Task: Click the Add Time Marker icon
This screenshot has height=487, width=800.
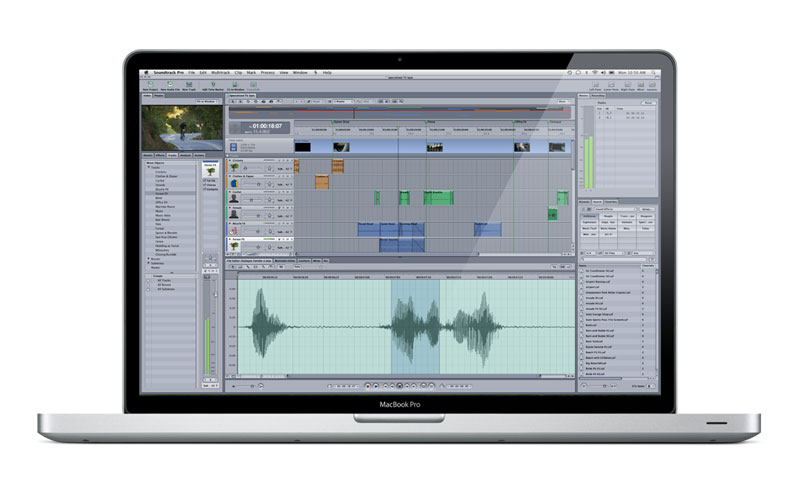Action: [215, 84]
